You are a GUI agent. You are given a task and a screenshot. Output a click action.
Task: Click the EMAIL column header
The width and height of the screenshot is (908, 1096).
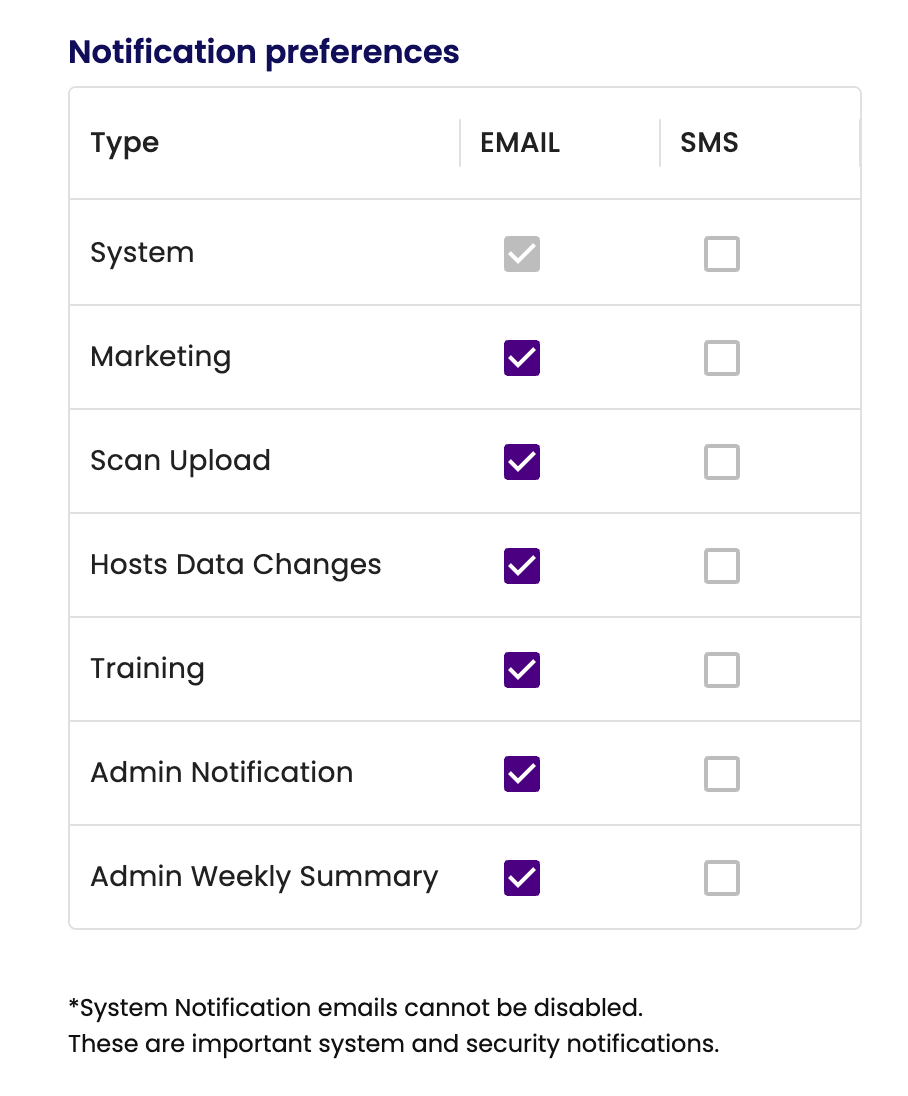click(x=520, y=143)
